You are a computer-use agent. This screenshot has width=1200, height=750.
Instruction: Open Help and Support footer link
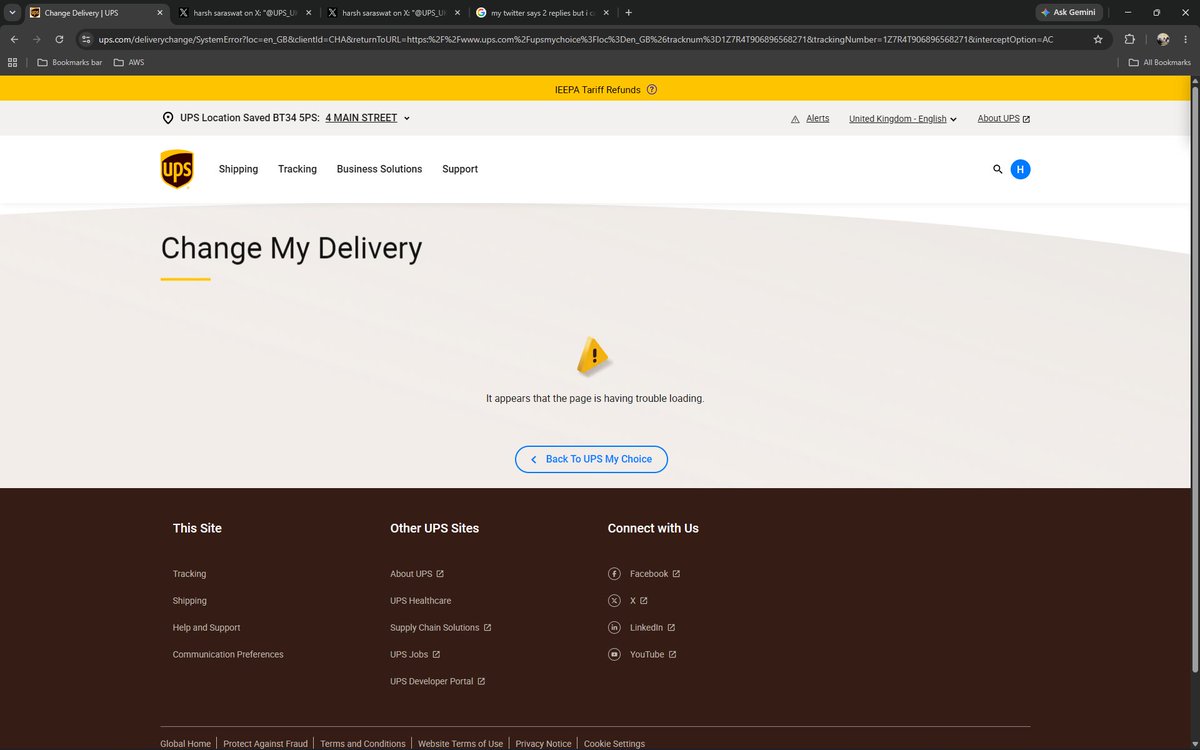pyautogui.click(x=206, y=628)
